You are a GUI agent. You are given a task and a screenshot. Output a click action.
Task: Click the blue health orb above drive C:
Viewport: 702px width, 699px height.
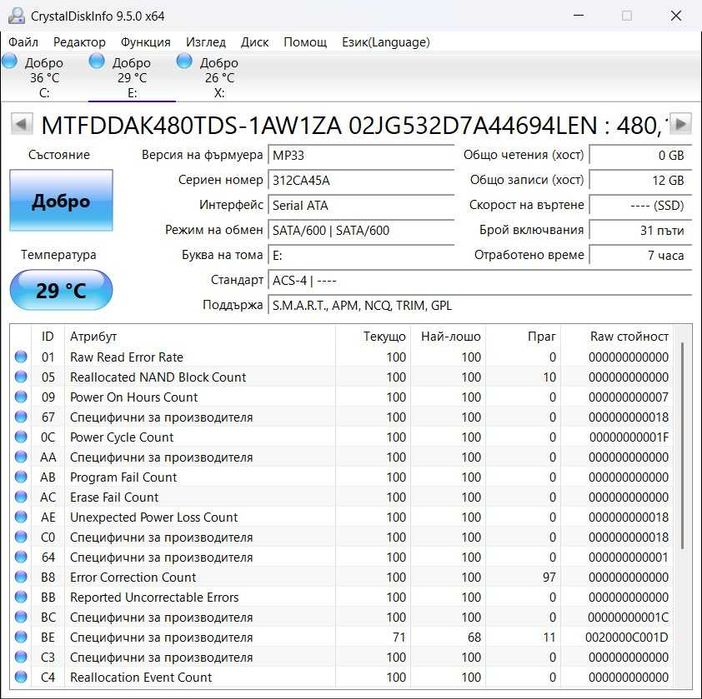[10, 61]
